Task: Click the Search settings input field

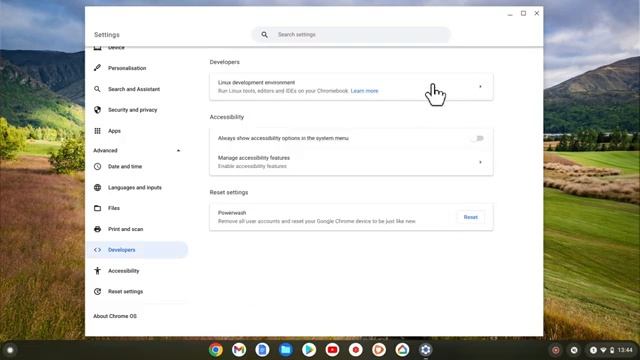Action: [x=351, y=35]
